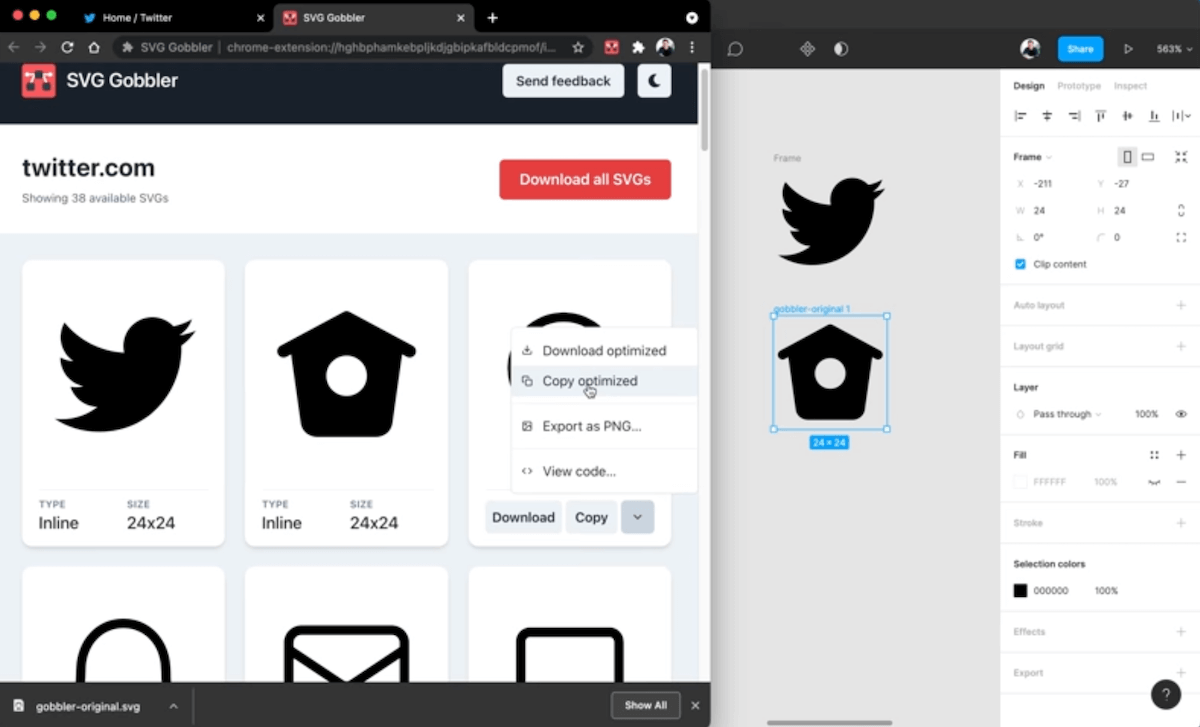1200x727 pixels.
Task: Choose Export as PNG menu item
Action: [x=604, y=426]
